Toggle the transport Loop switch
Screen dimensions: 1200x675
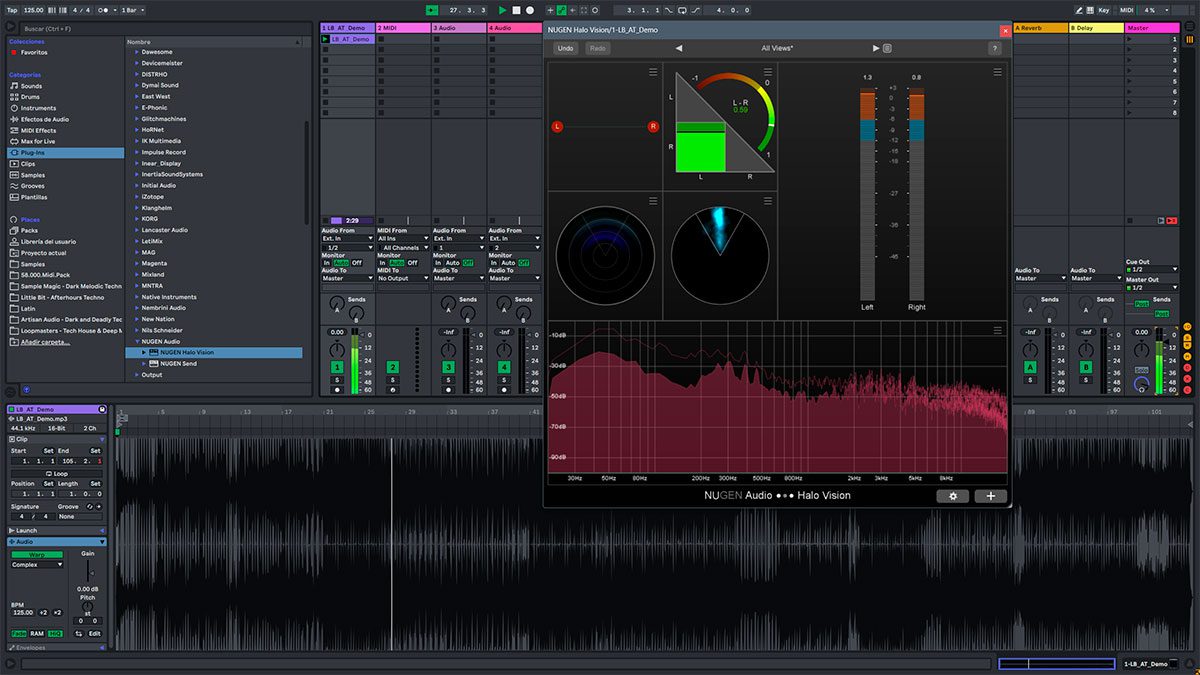click(682, 10)
